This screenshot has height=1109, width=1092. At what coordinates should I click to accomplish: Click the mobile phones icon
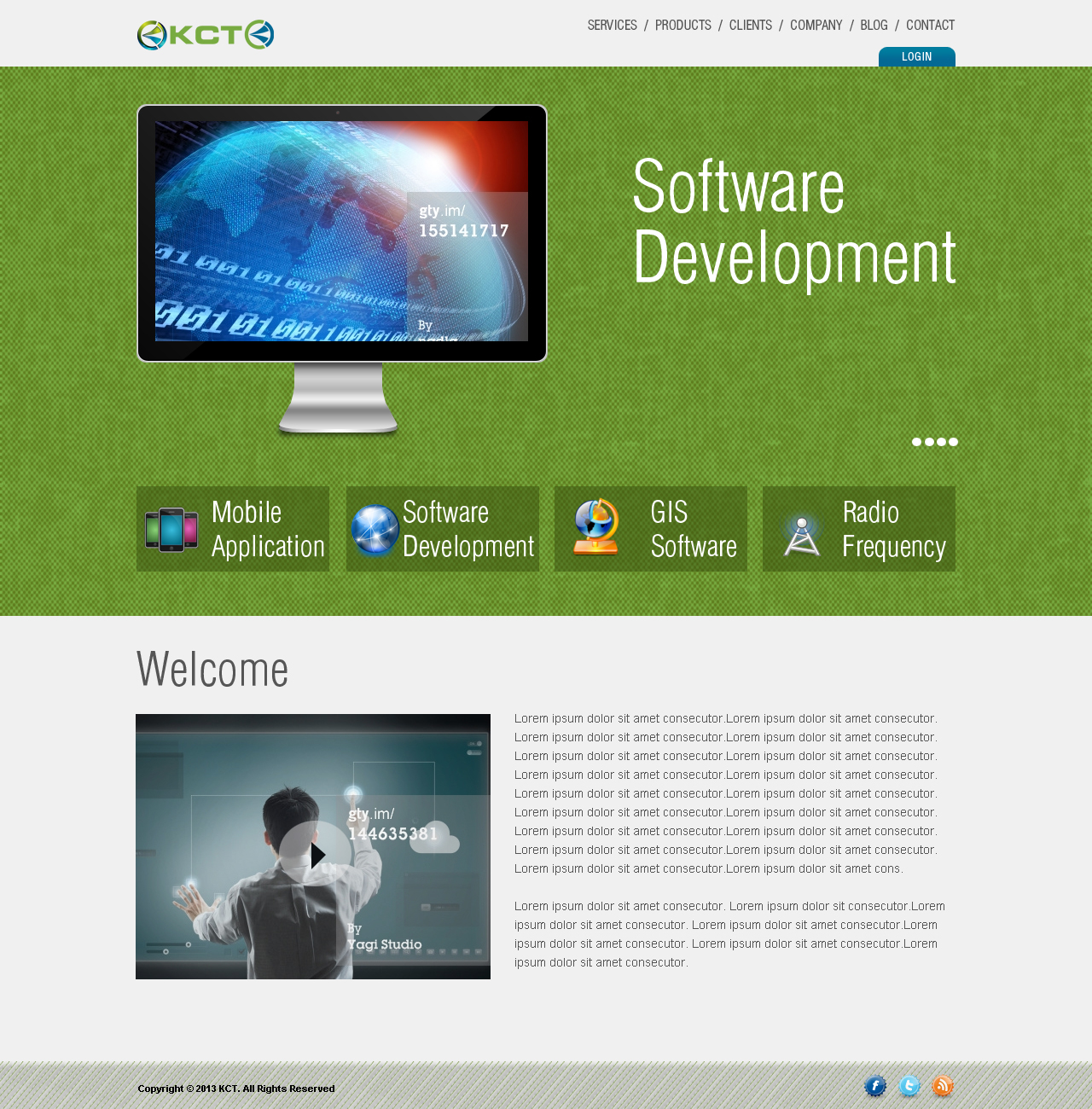171,530
